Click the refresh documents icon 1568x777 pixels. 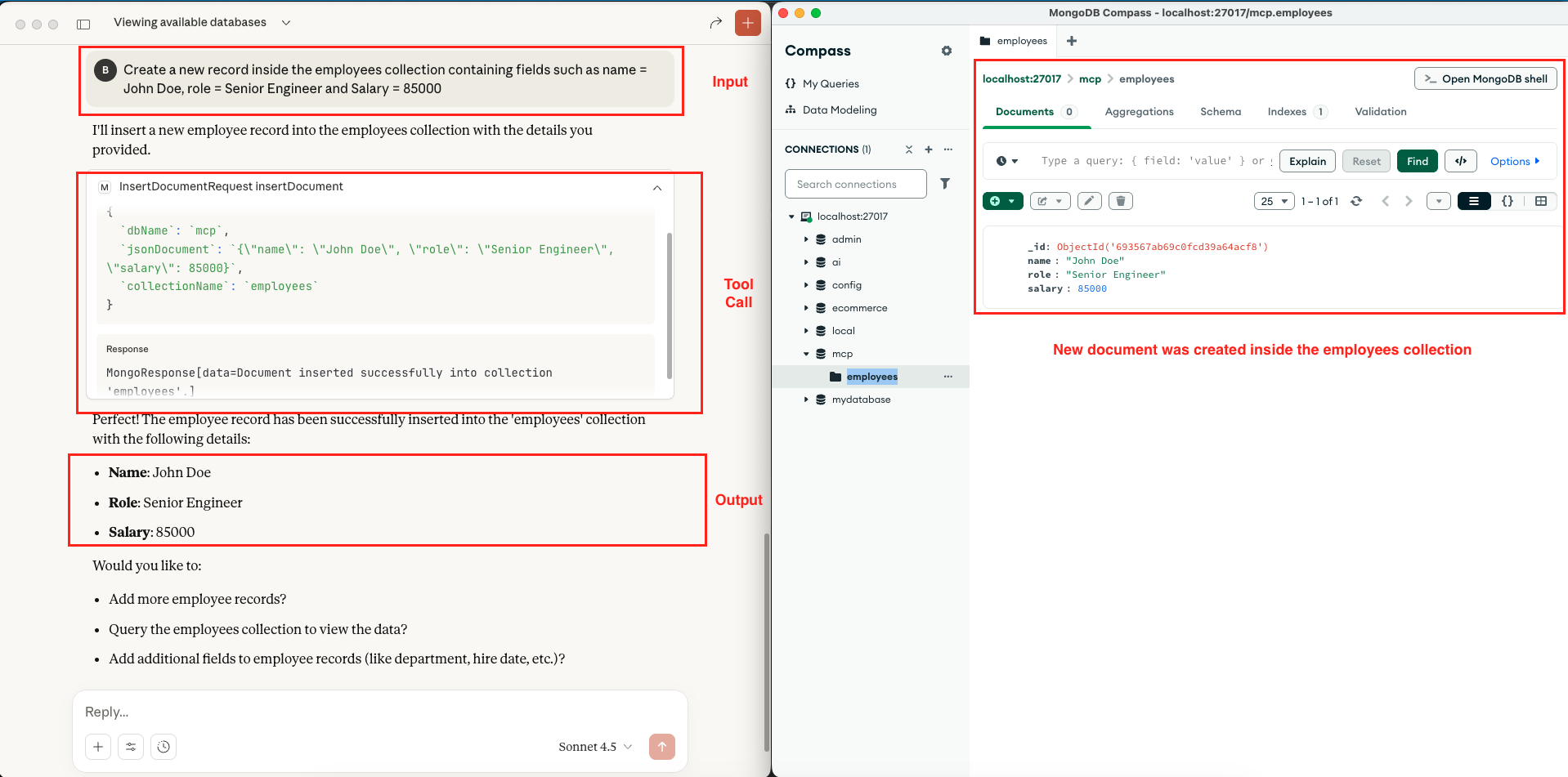pyautogui.click(x=1356, y=201)
